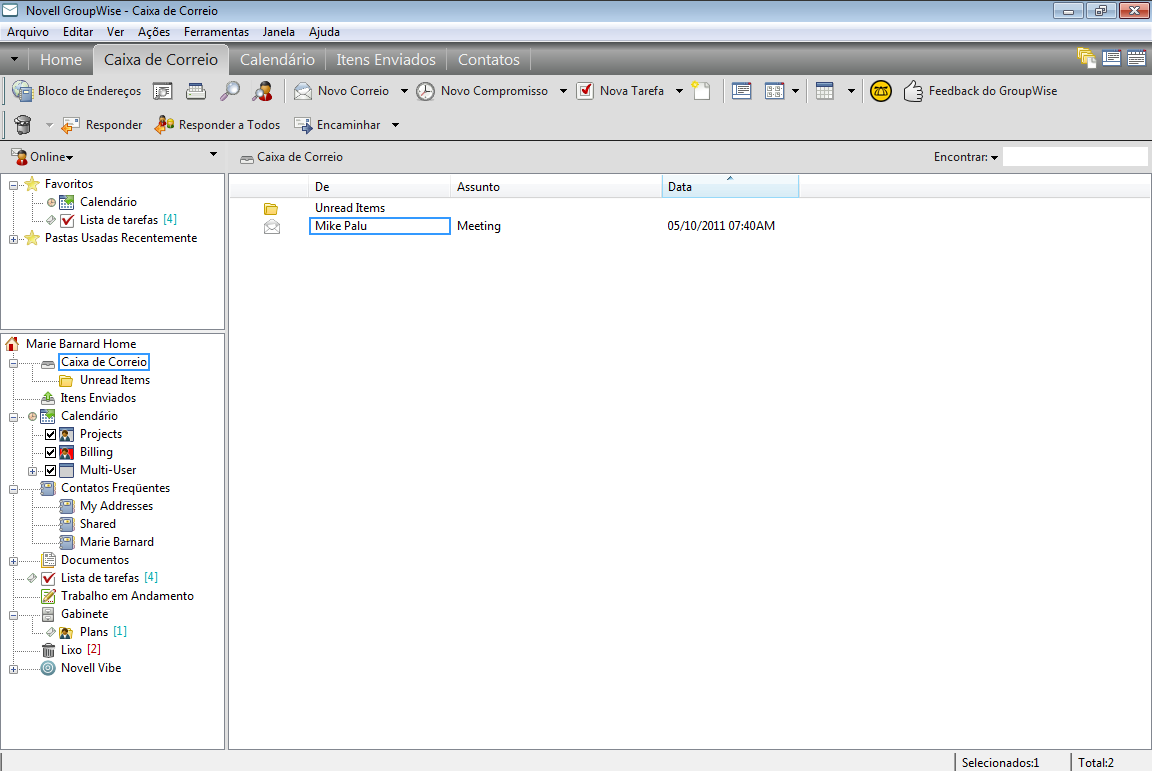This screenshot has width=1152, height=771.
Task: Toggle the Billing calendar checkbox
Action: [51, 452]
